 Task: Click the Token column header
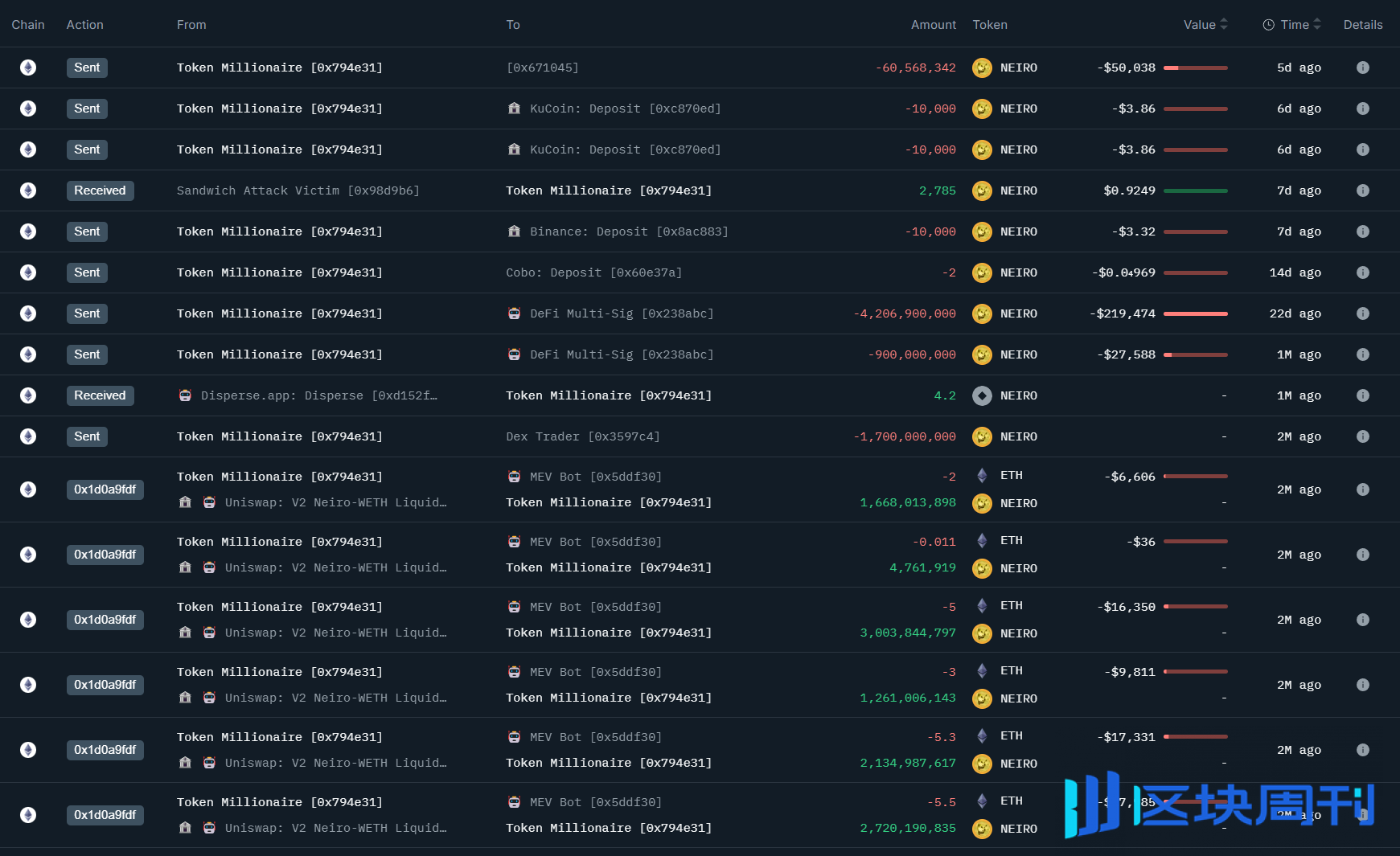tap(990, 25)
